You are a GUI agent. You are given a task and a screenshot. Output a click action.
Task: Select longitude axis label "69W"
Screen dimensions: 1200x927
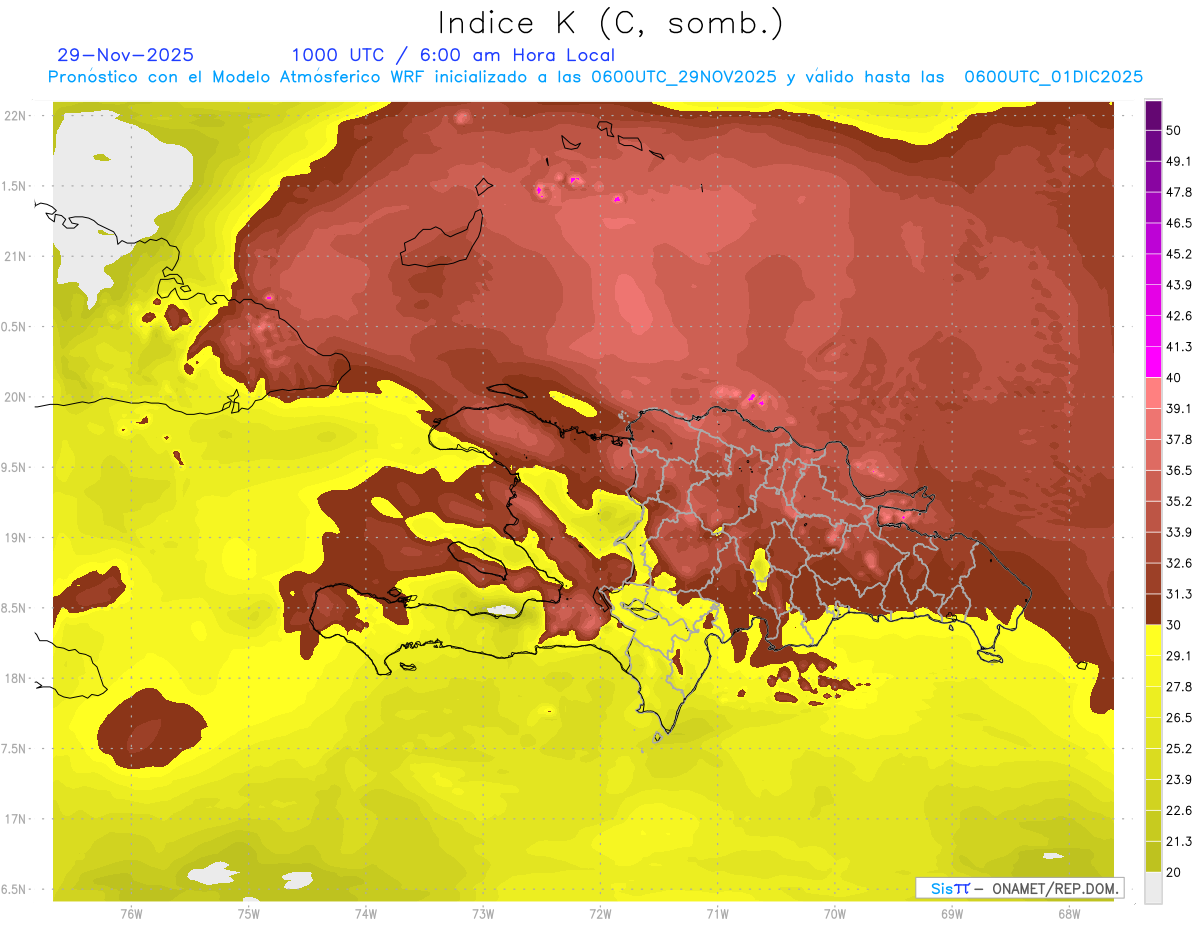(952, 914)
